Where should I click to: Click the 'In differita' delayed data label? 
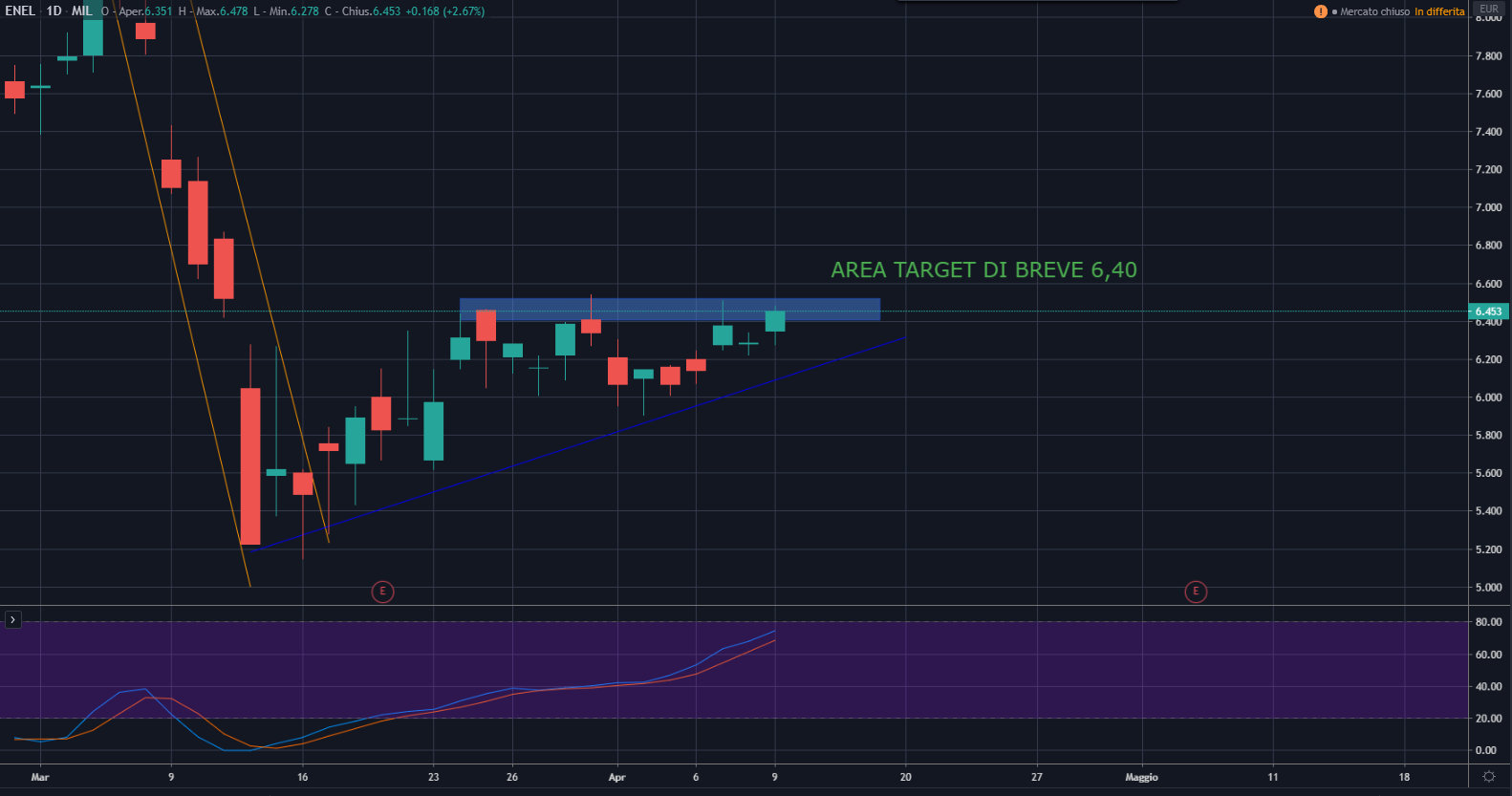pos(1439,11)
